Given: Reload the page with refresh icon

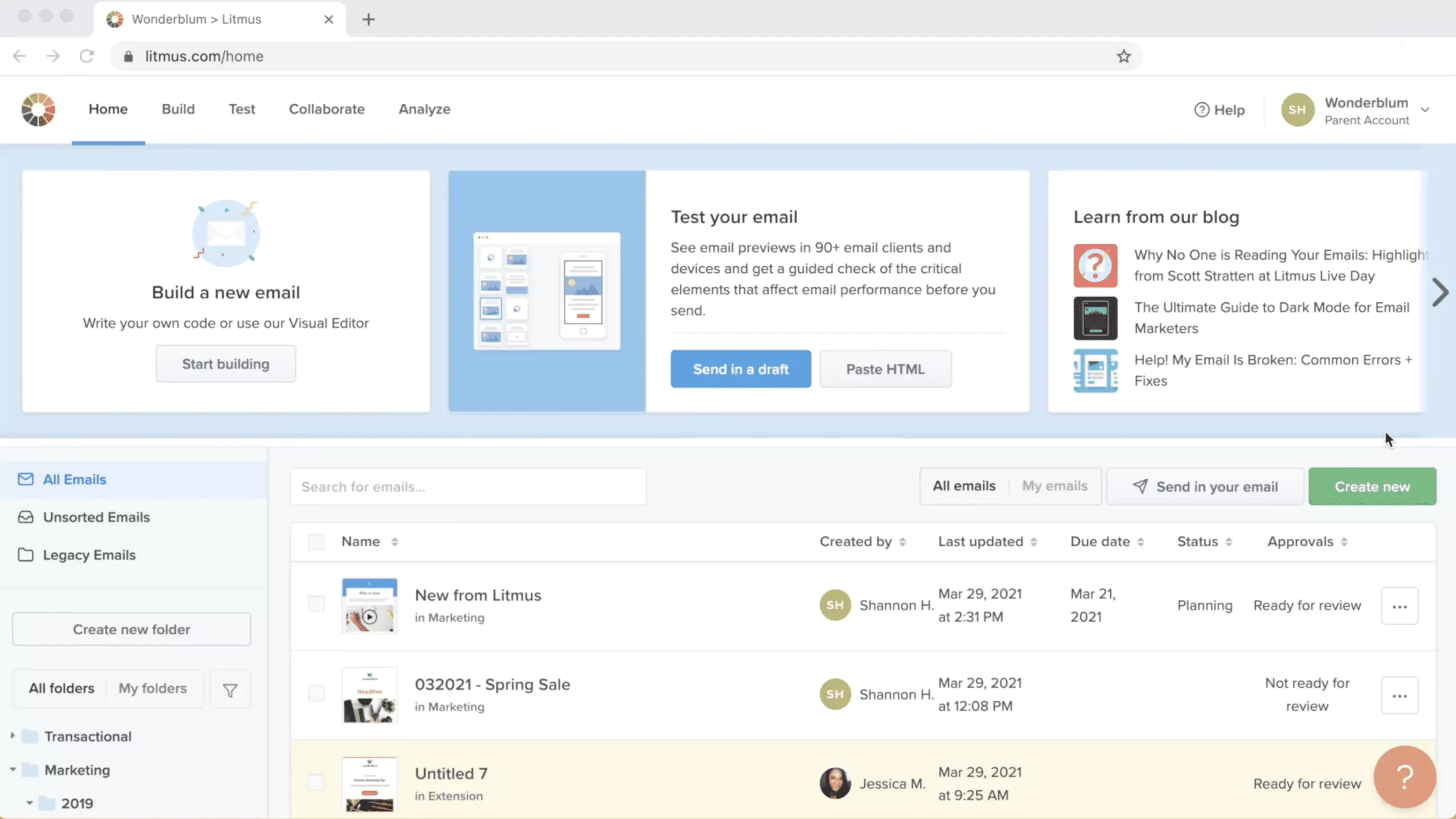Looking at the screenshot, I should click(86, 56).
